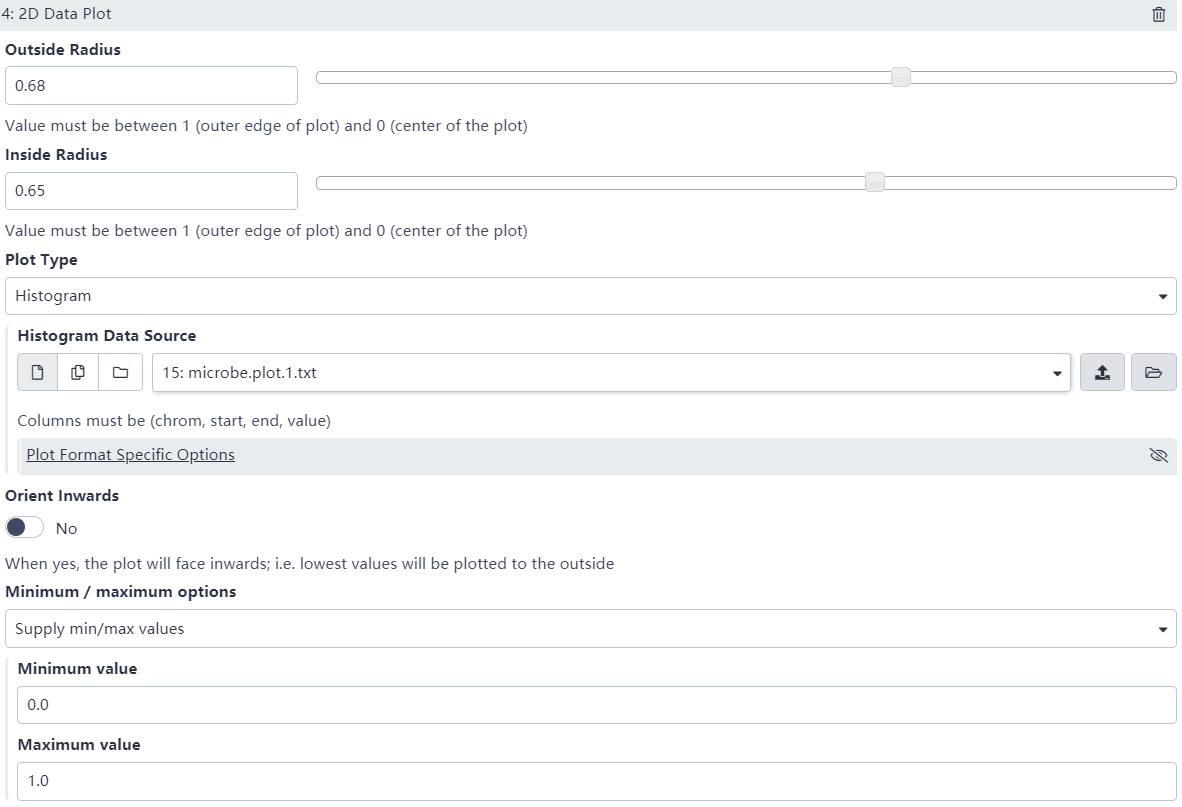Open the Minimum / maximum options dropdown
Image resolution: width=1182 pixels, height=807 pixels.
click(x=590, y=629)
